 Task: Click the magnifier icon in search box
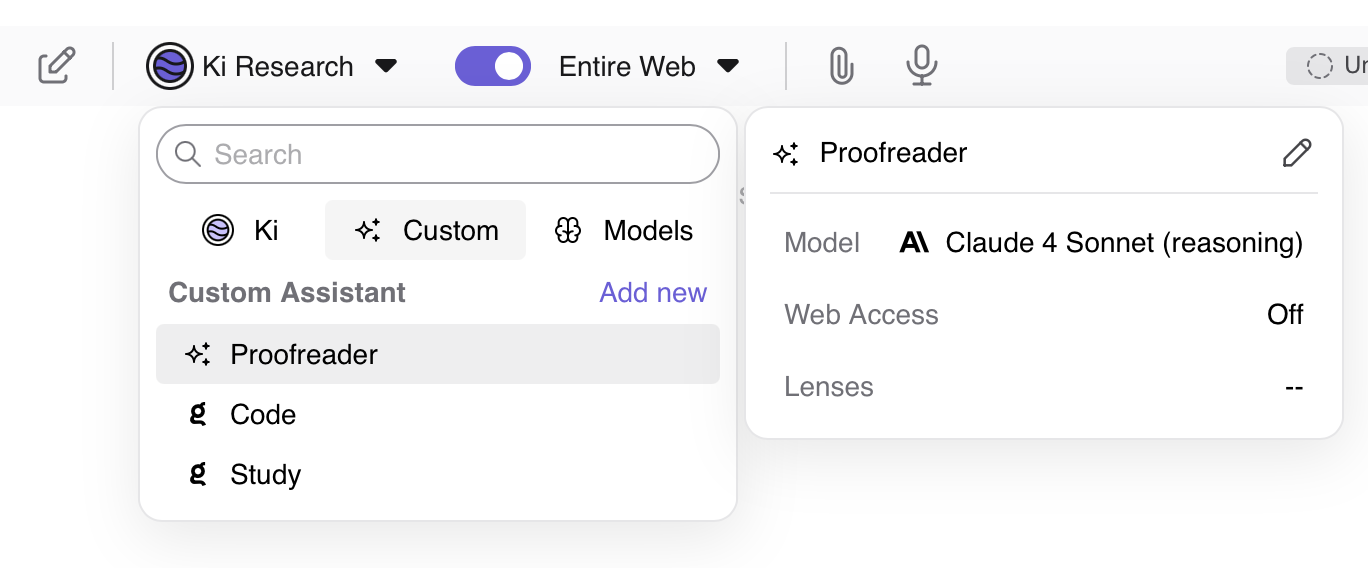pyautogui.click(x=188, y=154)
